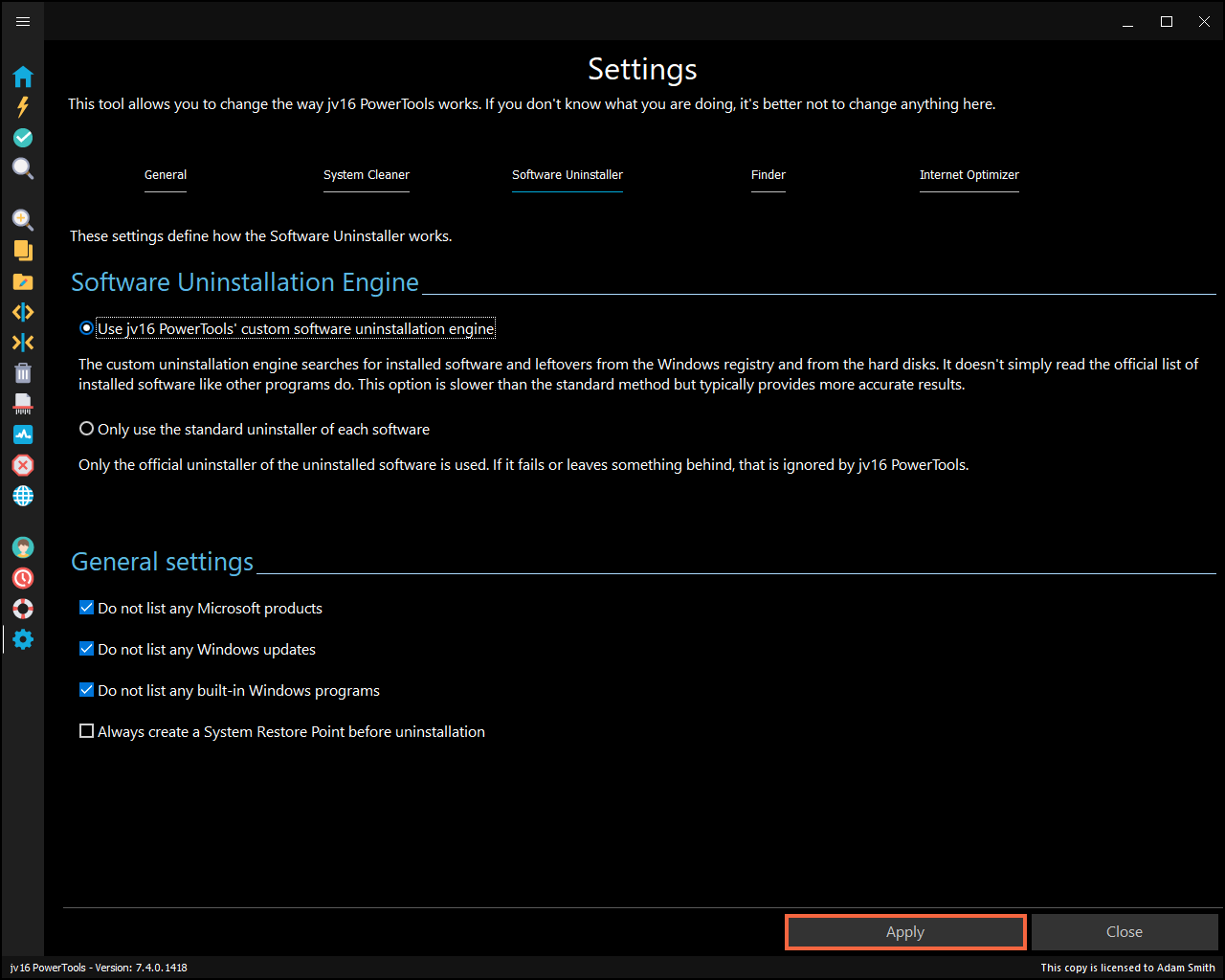Uncheck Do not list any Microsoft products
Viewport: 1225px width, 980px height.
87,608
